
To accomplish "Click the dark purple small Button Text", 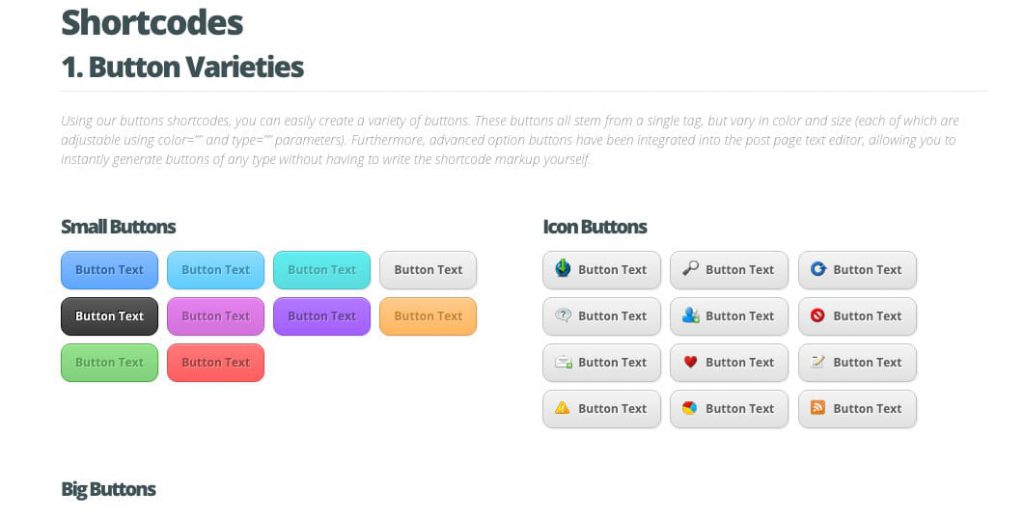I will coord(322,316).
